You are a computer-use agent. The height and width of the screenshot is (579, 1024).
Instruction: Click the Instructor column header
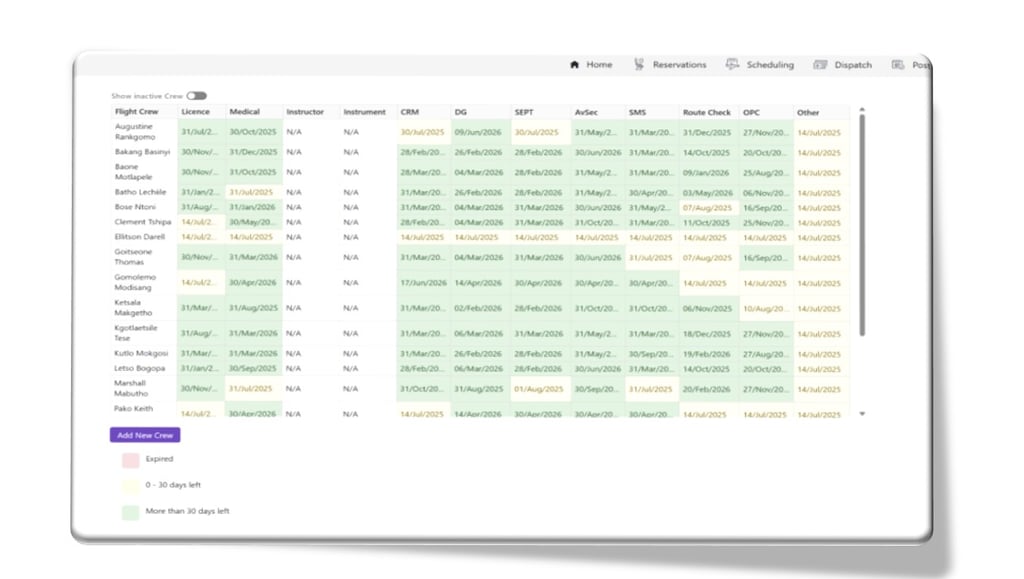[305, 112]
